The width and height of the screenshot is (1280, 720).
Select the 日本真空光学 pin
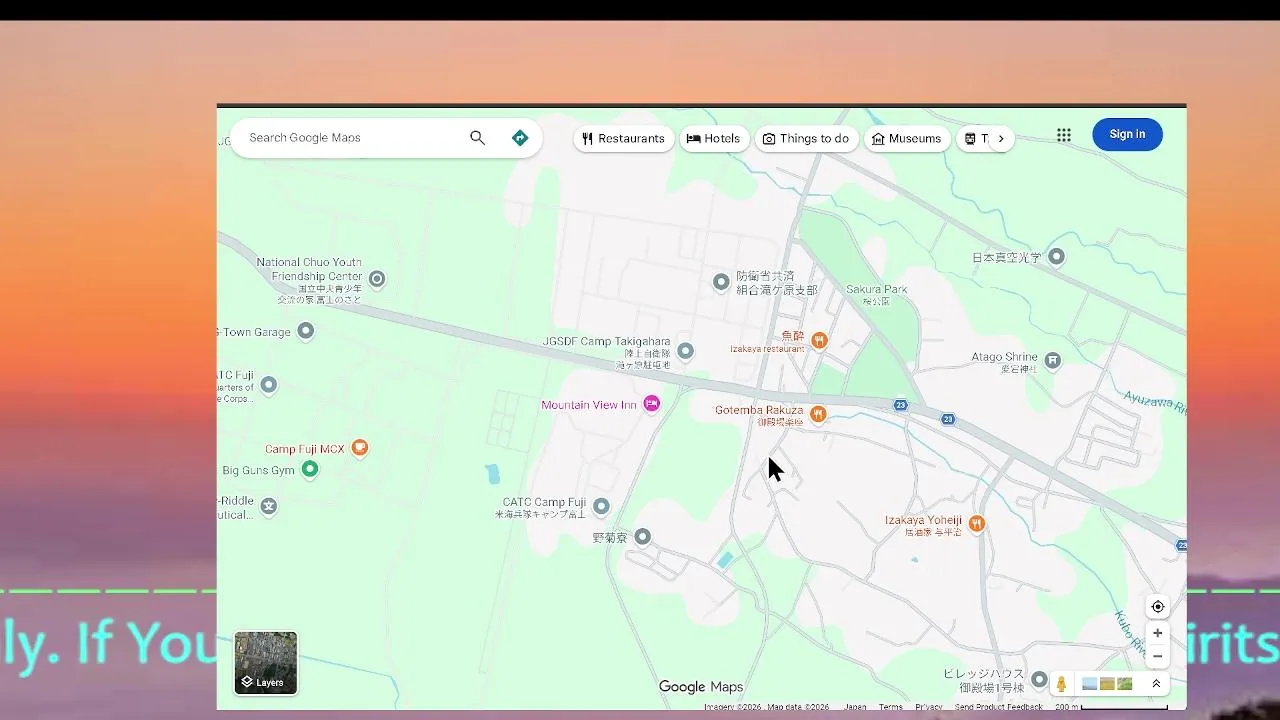1056,257
